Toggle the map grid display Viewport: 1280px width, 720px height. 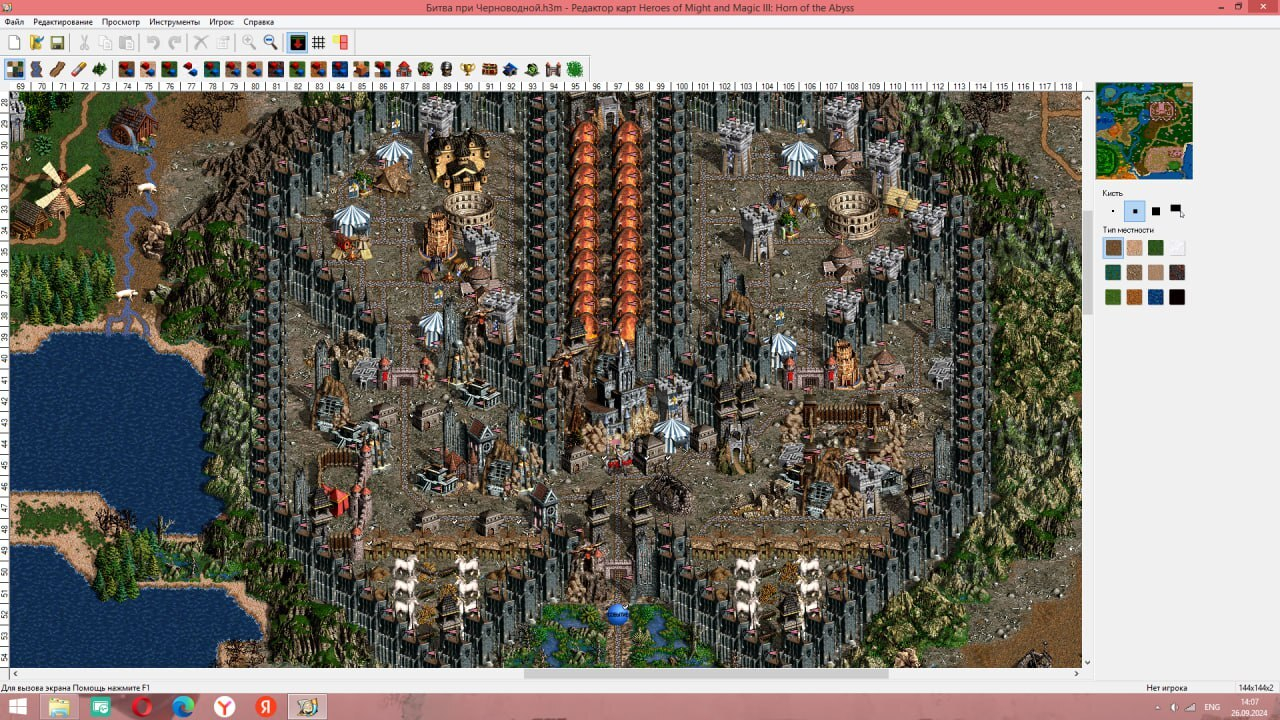tap(318, 42)
